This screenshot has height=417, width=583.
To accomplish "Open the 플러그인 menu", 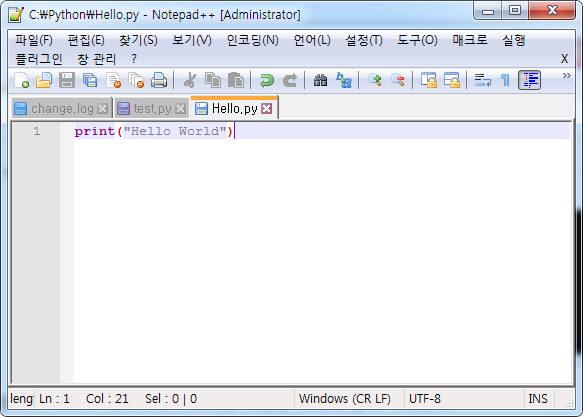I will pos(39,59).
